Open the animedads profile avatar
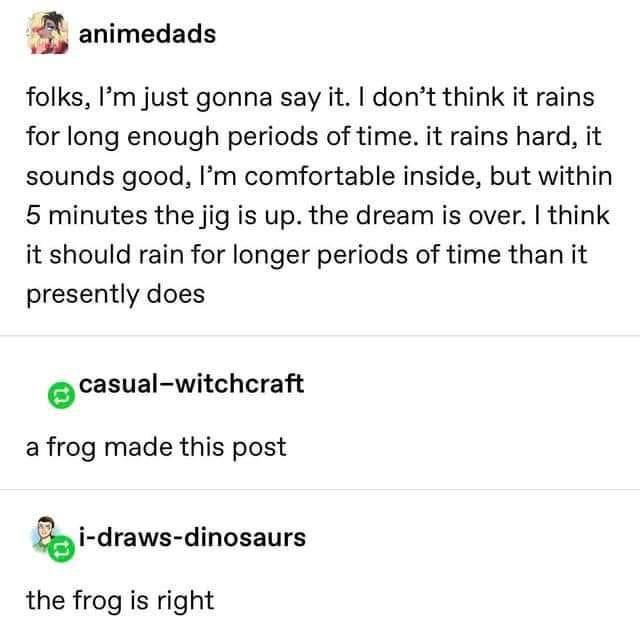This screenshot has width=640, height=644. (48, 33)
